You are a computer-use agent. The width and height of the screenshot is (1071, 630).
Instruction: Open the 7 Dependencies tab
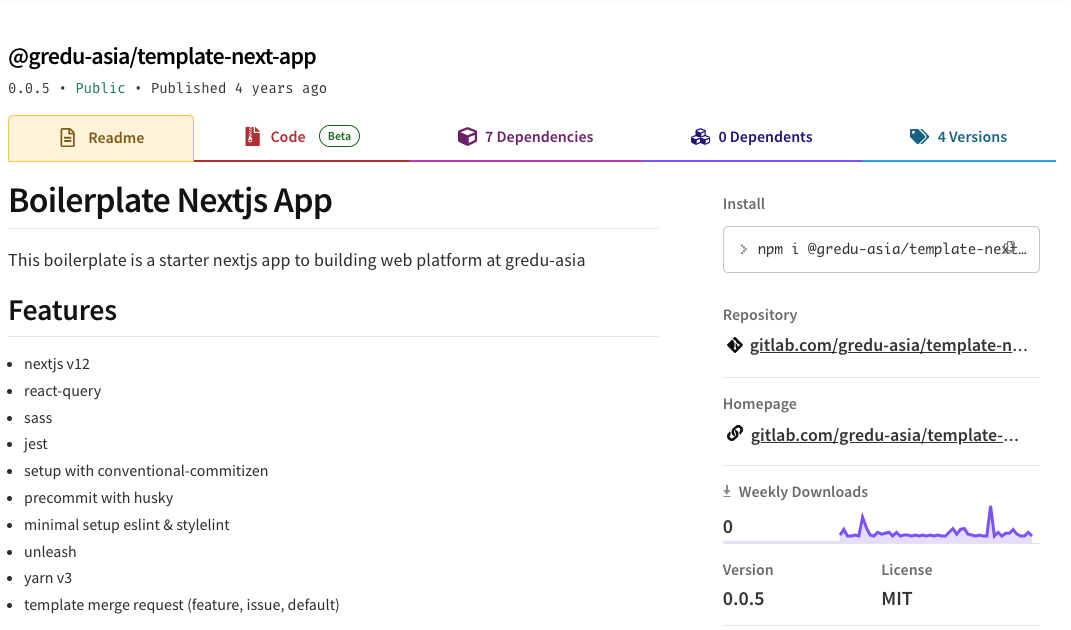coord(537,135)
